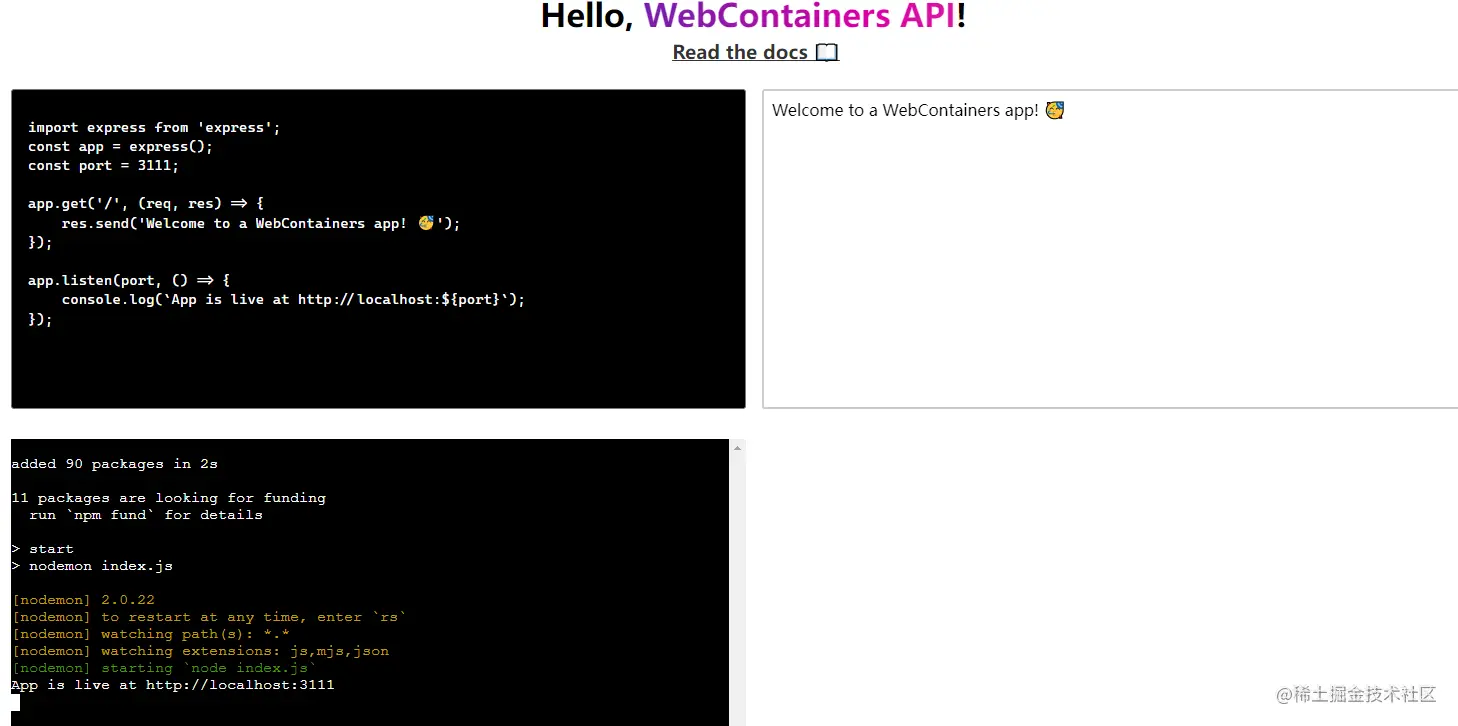
Task: Click the res.send Welcome message line
Action: (261, 223)
